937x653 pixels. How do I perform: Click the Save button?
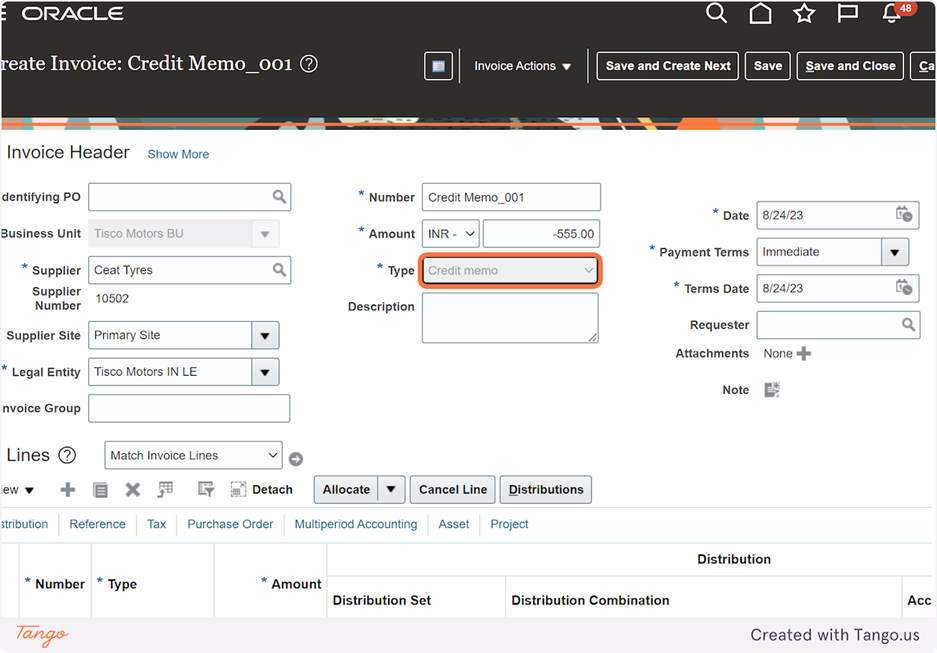pyautogui.click(x=767, y=66)
